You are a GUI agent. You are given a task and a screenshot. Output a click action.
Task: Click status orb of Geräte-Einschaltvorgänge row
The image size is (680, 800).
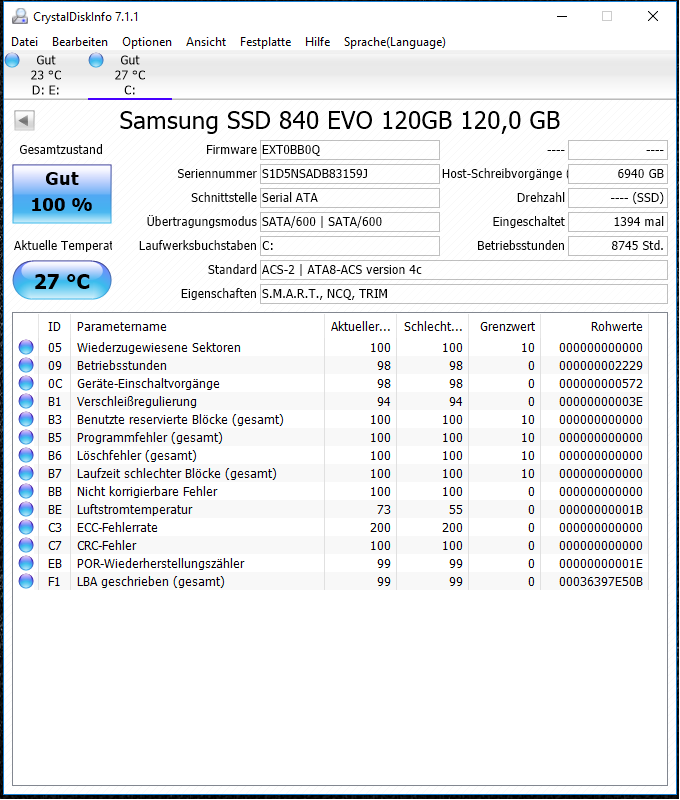(x=26, y=383)
